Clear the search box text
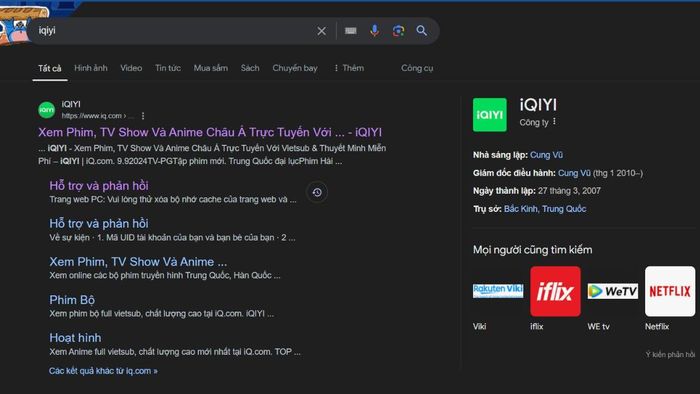The width and height of the screenshot is (700, 394). (x=321, y=31)
